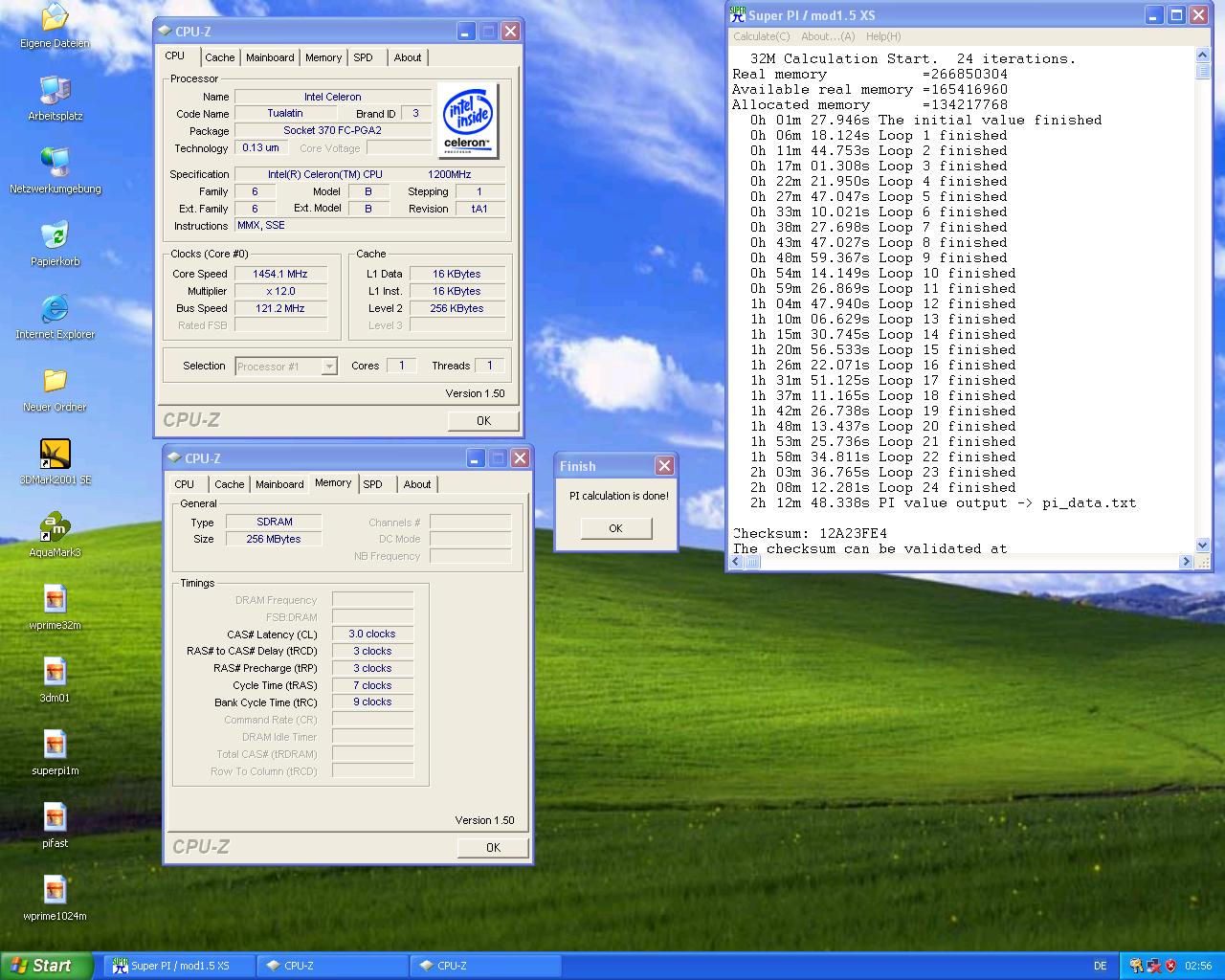Click Multiplier value x 12.0
The image size is (1225, 980).
(280, 291)
